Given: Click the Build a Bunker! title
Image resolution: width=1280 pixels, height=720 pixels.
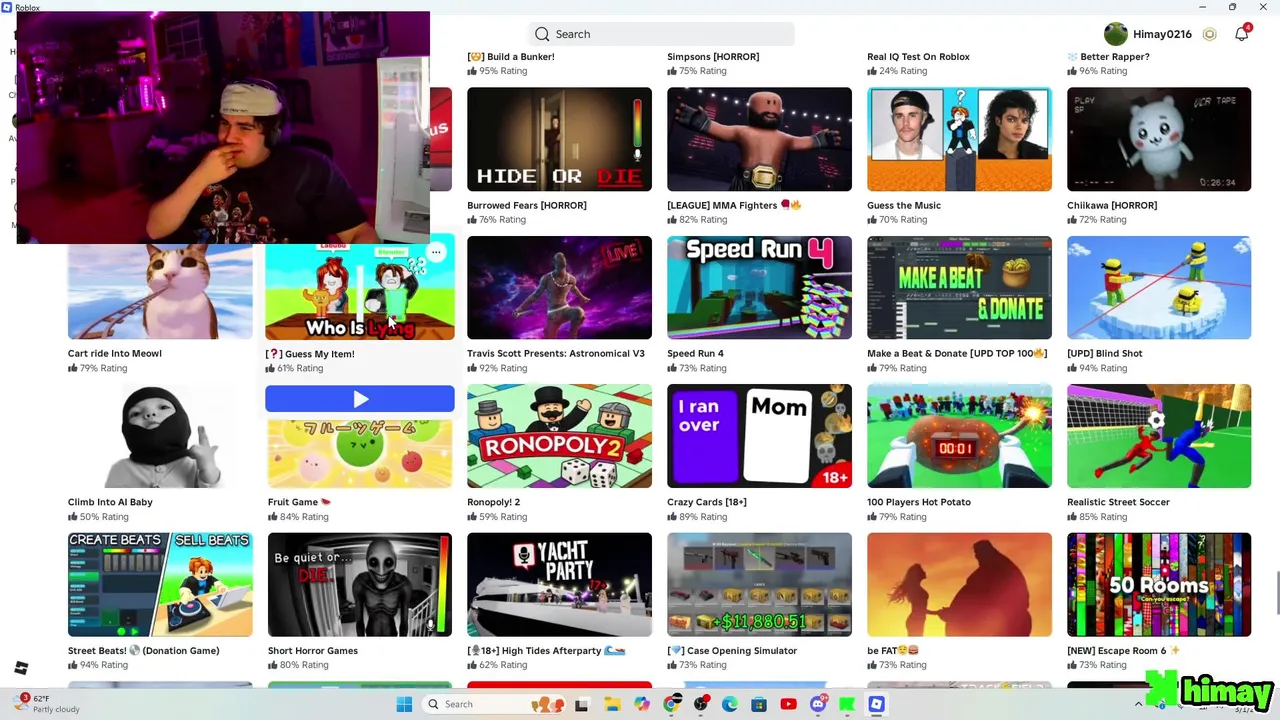Looking at the screenshot, I should pyautogui.click(x=511, y=57).
